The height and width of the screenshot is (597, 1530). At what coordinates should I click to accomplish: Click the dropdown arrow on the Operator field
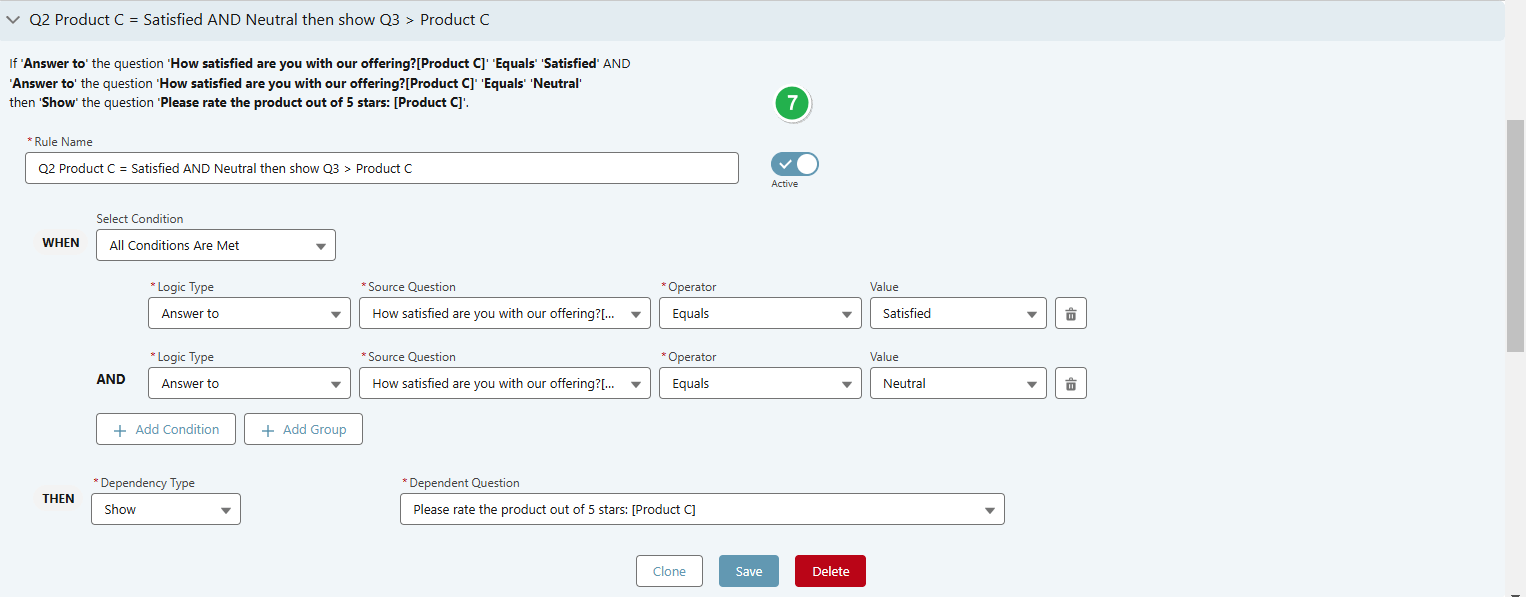[x=846, y=313]
